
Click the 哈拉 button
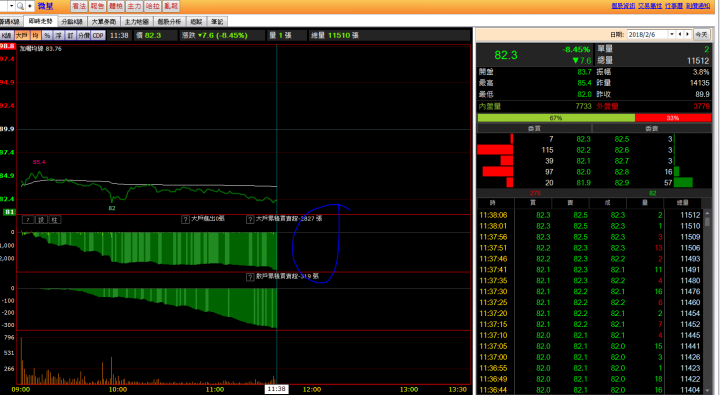152,6
